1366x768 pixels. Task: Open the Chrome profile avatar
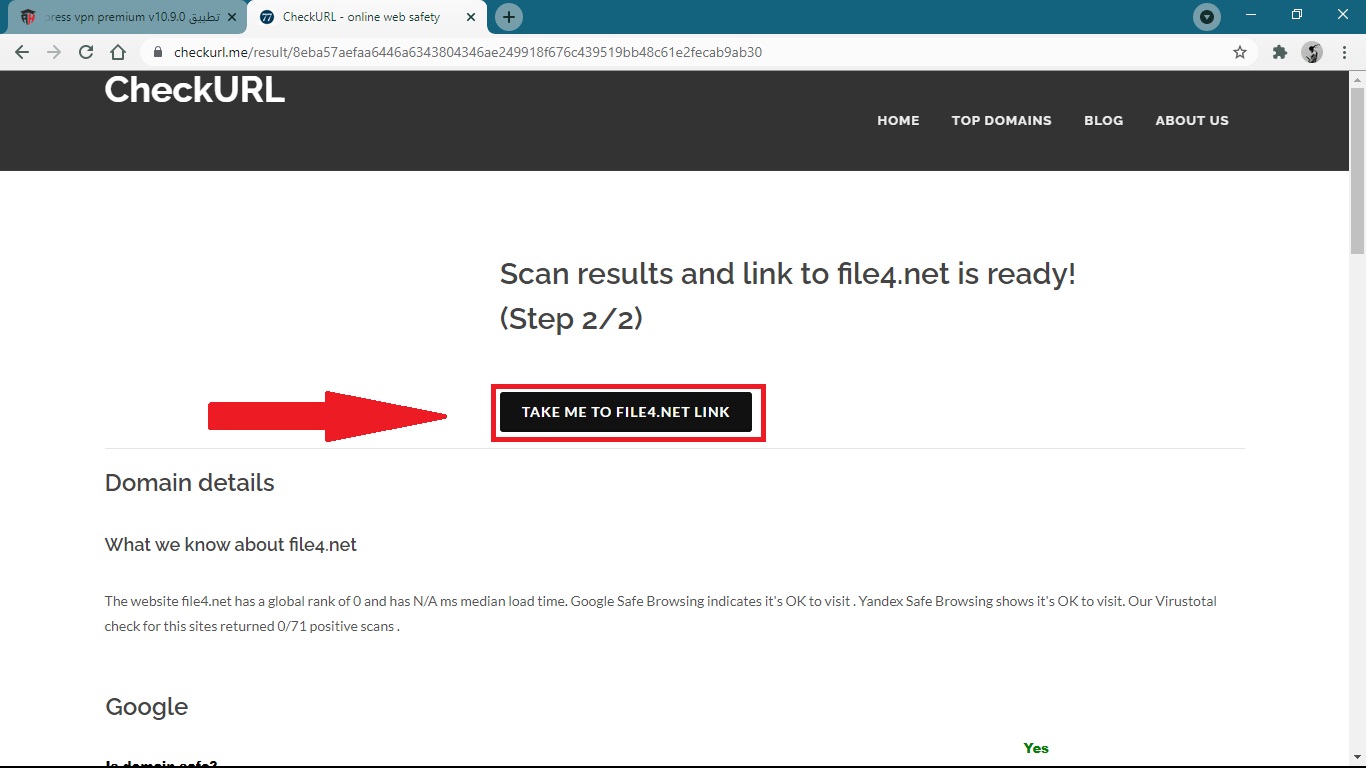[x=1312, y=52]
